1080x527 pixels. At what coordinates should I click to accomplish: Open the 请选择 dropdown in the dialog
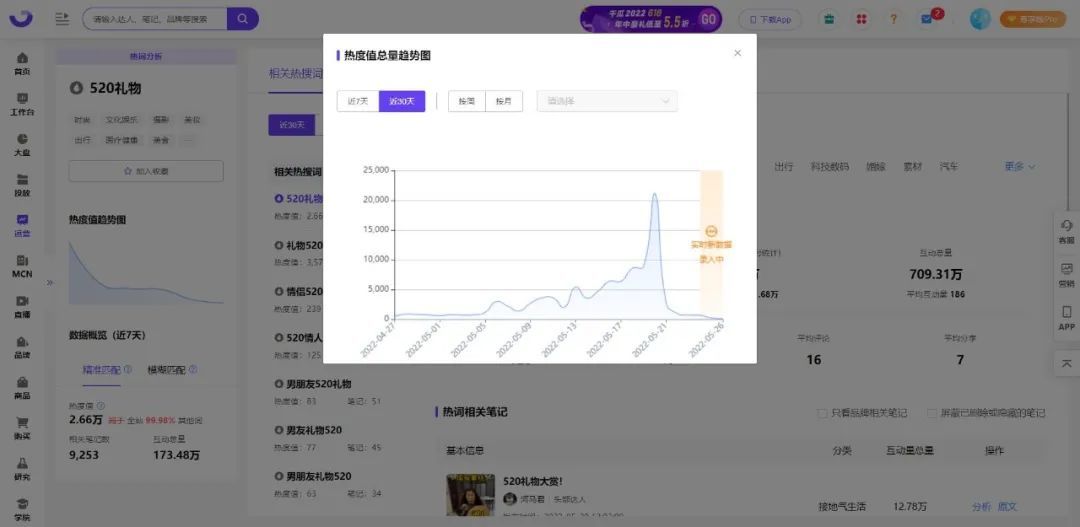pyautogui.click(x=607, y=101)
